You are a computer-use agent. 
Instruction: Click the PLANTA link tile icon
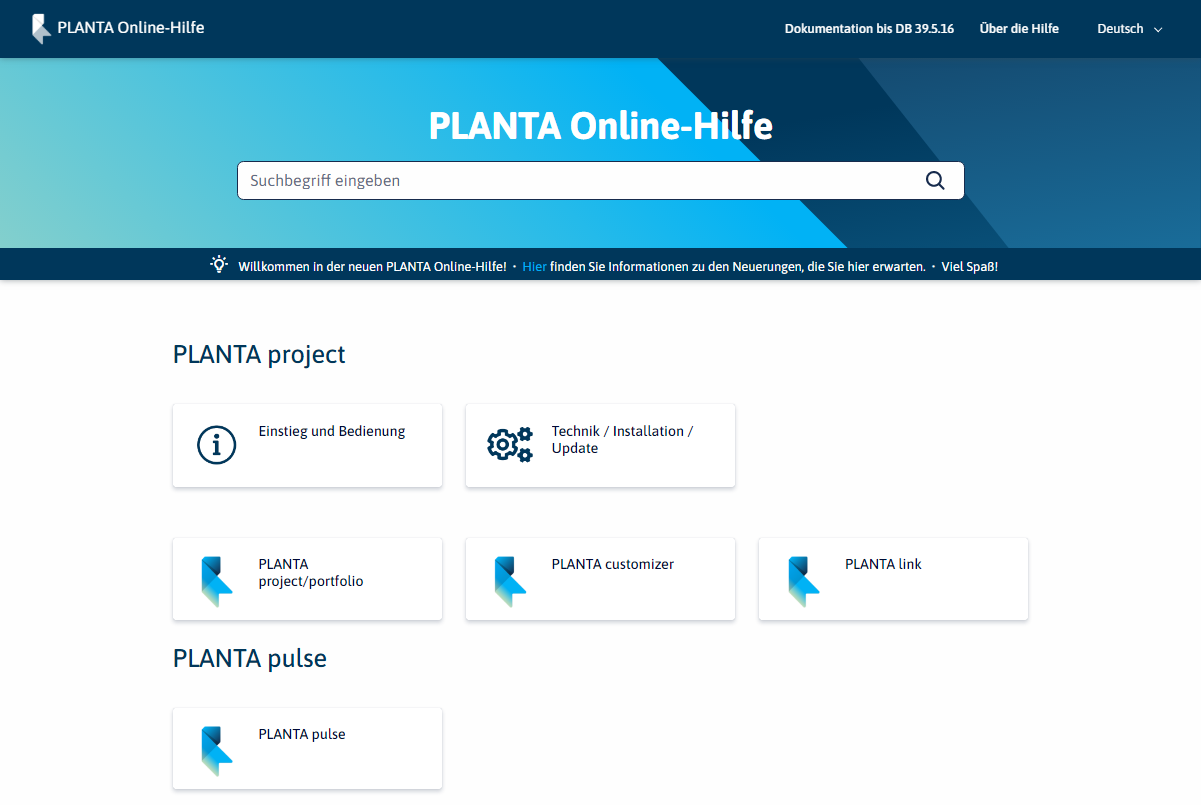tap(802, 581)
